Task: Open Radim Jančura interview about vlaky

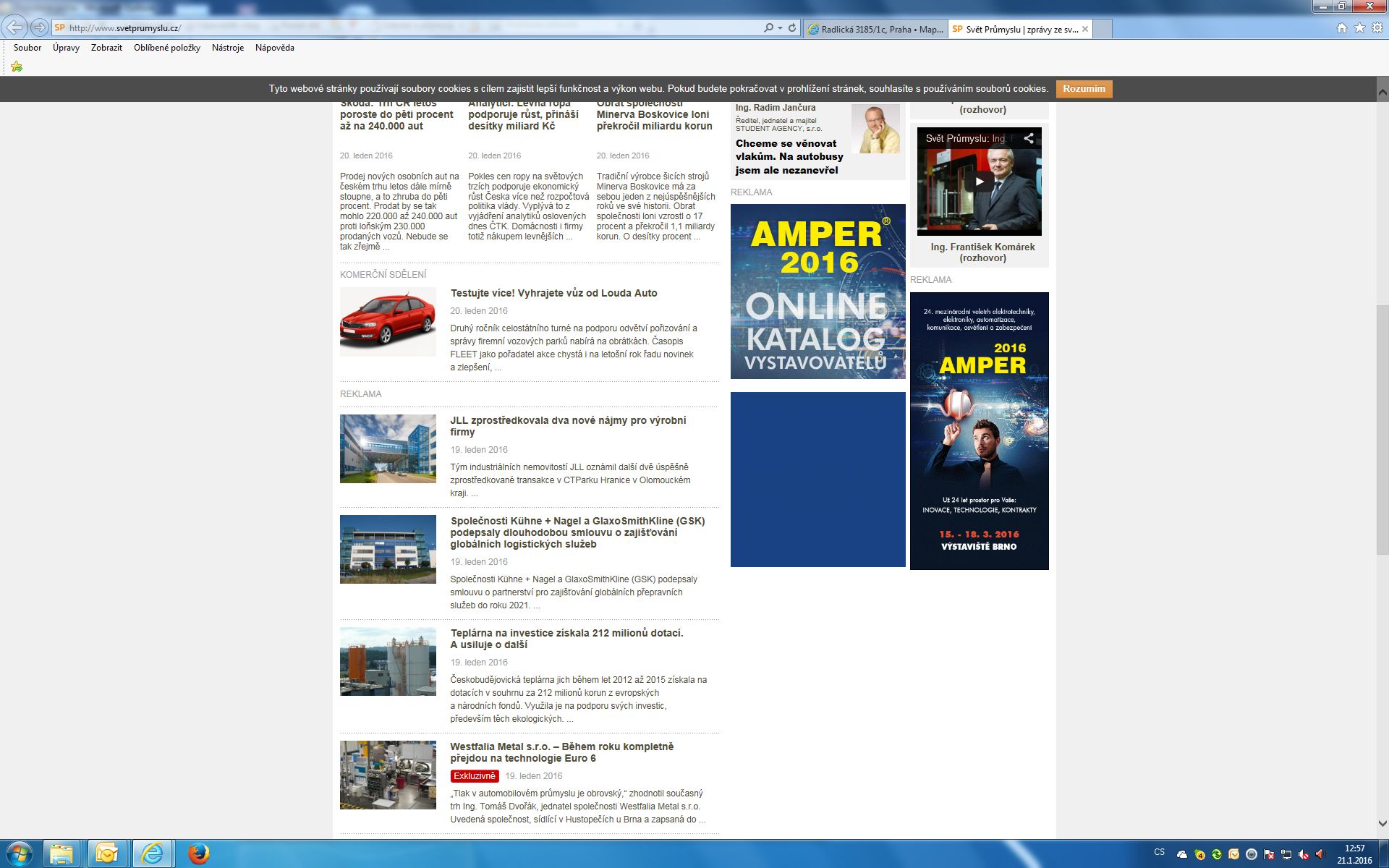Action: pos(789,157)
